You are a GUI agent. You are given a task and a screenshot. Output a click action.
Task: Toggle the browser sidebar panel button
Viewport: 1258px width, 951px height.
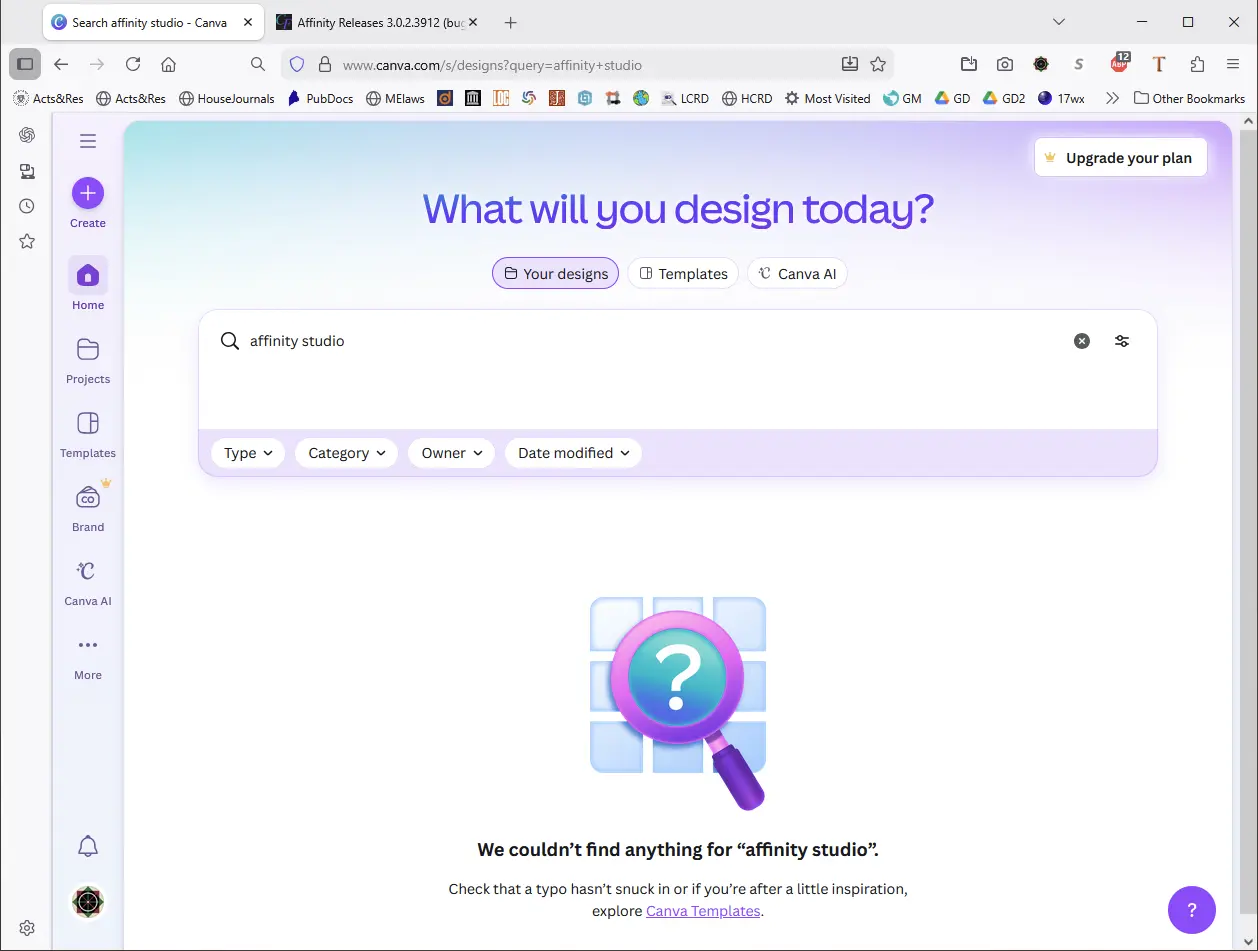25,64
